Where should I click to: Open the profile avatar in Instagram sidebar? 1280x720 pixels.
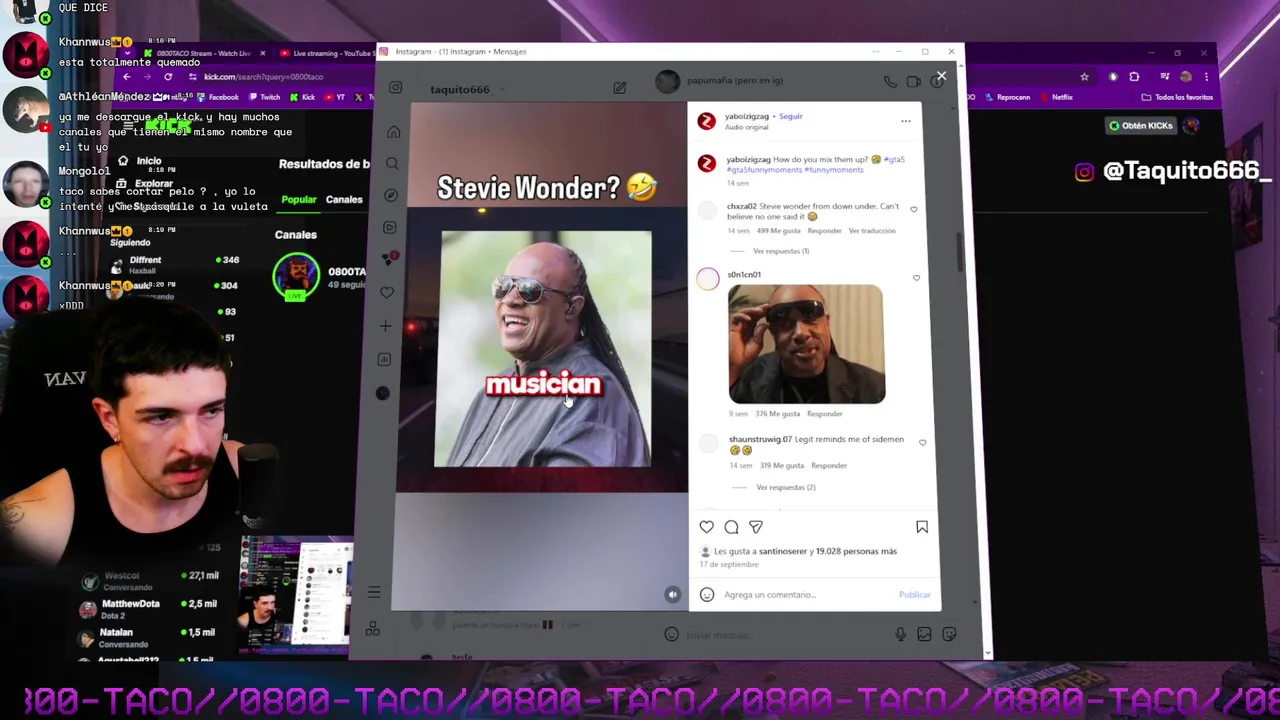point(382,393)
